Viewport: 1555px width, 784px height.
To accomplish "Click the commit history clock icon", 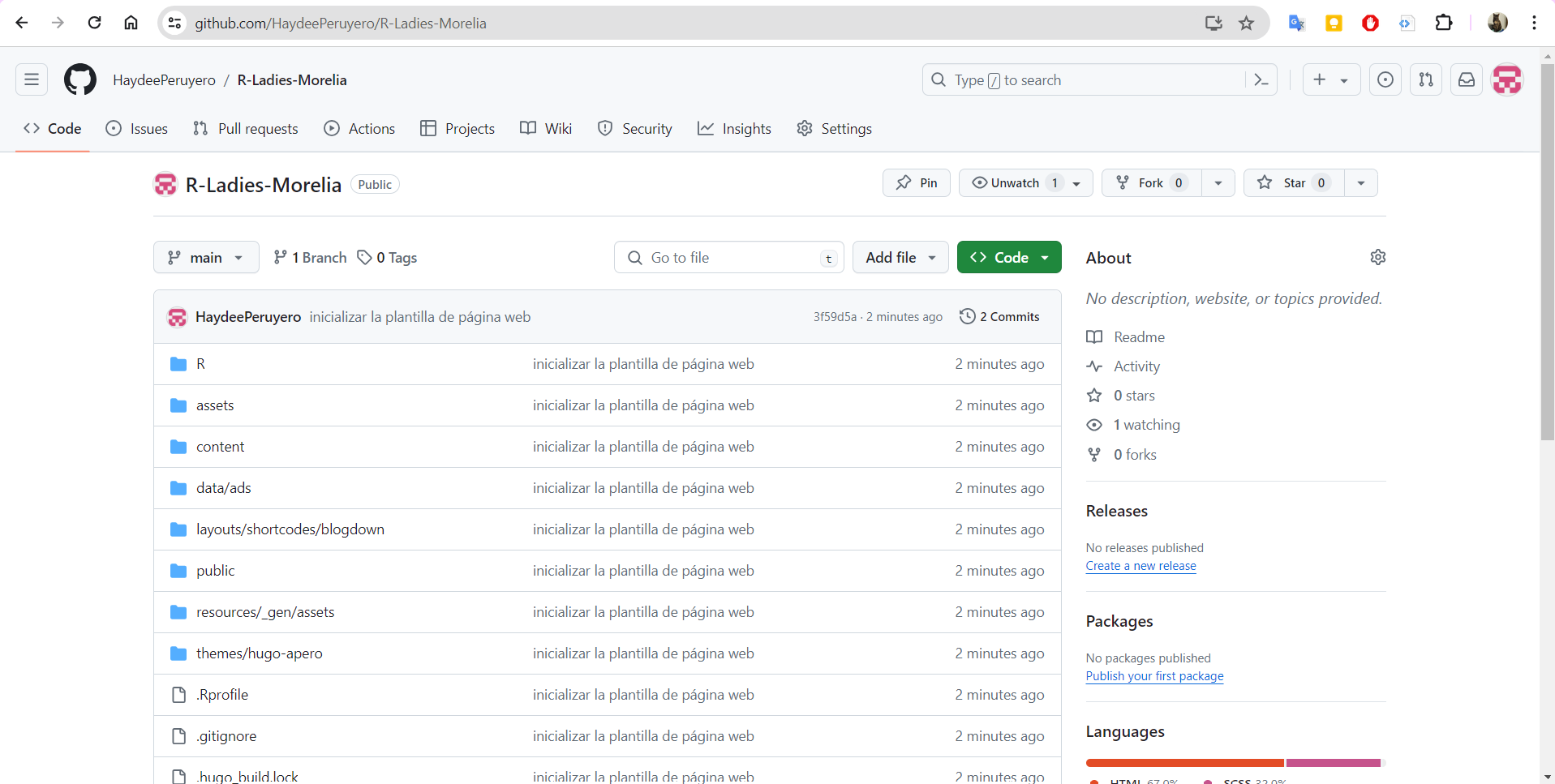I will (x=967, y=316).
